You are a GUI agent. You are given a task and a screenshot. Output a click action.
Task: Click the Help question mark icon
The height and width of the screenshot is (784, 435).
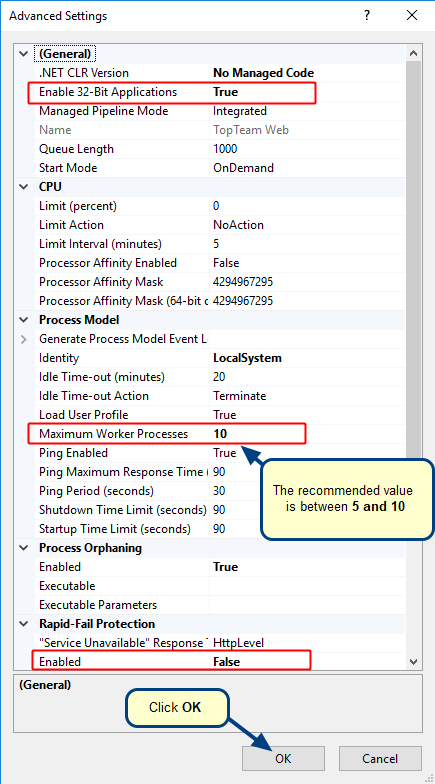click(x=367, y=16)
